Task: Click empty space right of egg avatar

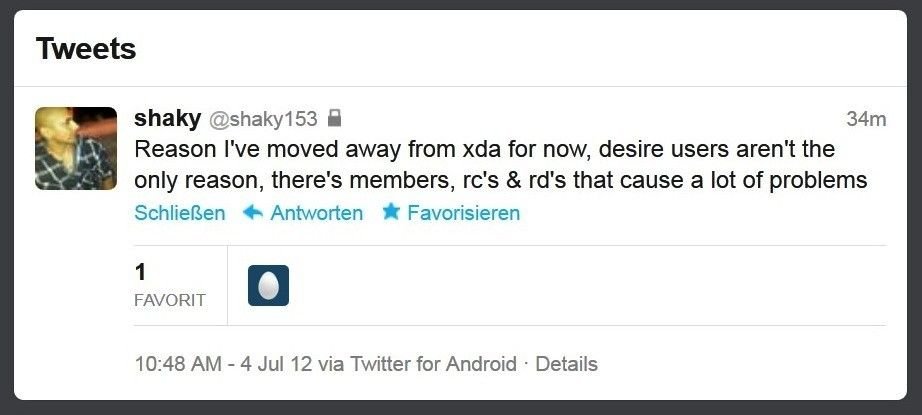Action: [x=588, y=285]
